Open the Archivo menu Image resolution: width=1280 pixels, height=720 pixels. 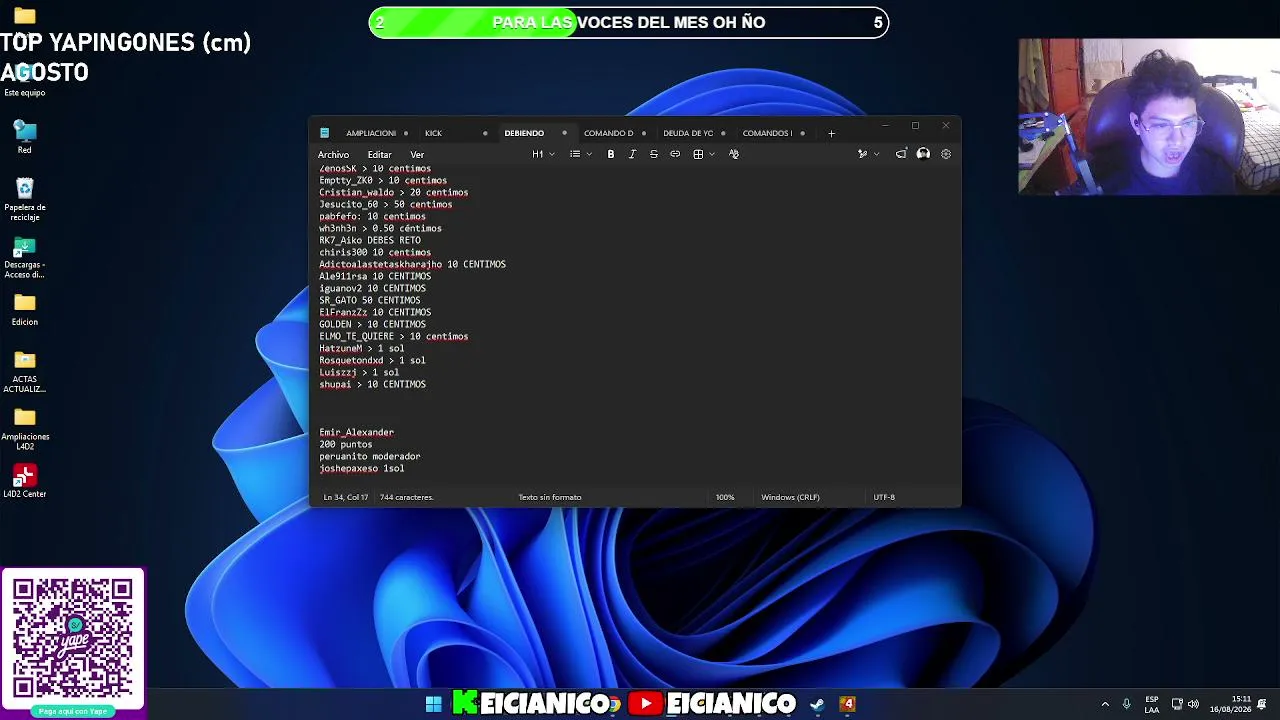coord(334,155)
